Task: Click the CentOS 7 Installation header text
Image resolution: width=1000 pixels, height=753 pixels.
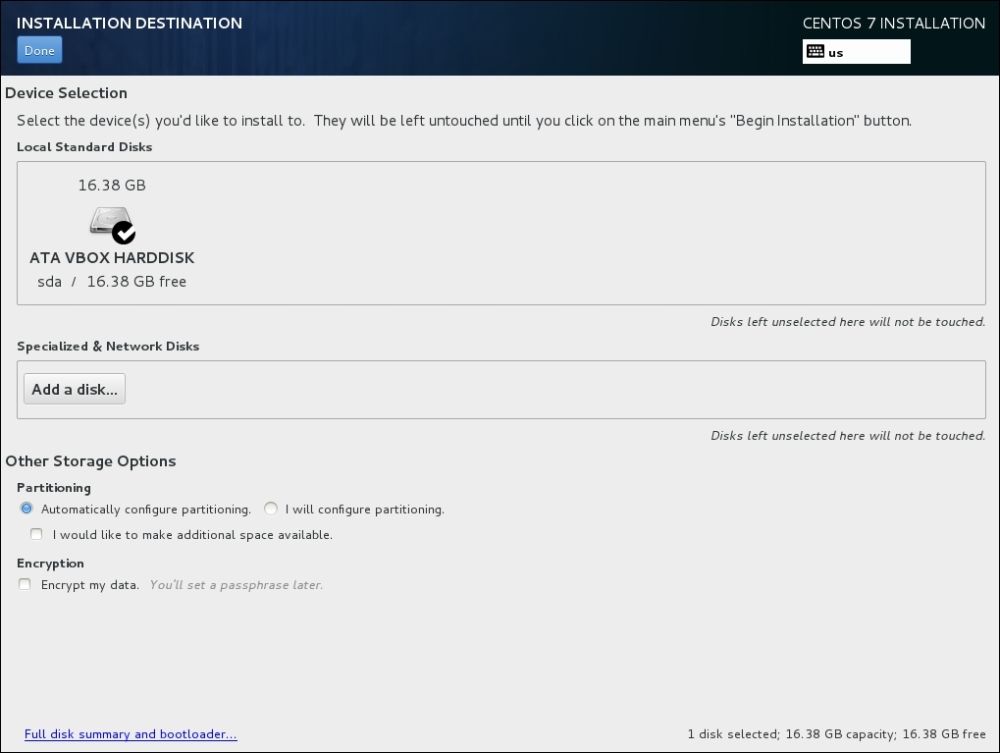Action: (x=893, y=23)
